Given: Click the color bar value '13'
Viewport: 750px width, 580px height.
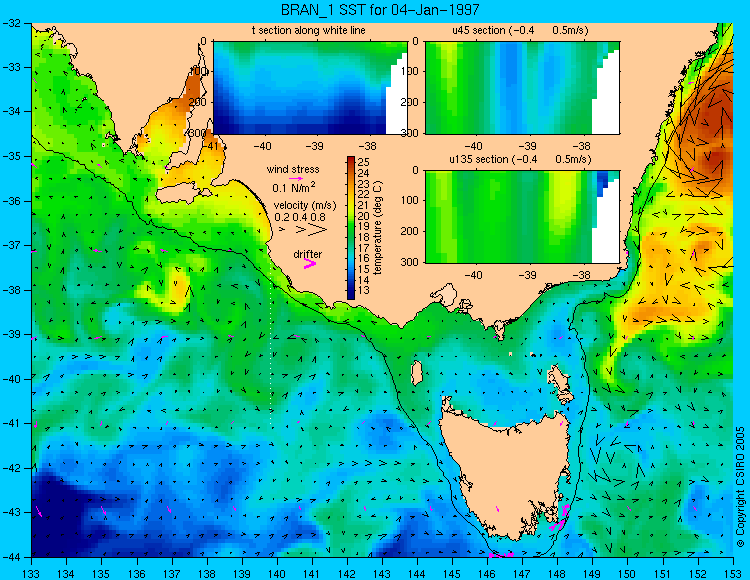Looking at the screenshot, I should (364, 290).
